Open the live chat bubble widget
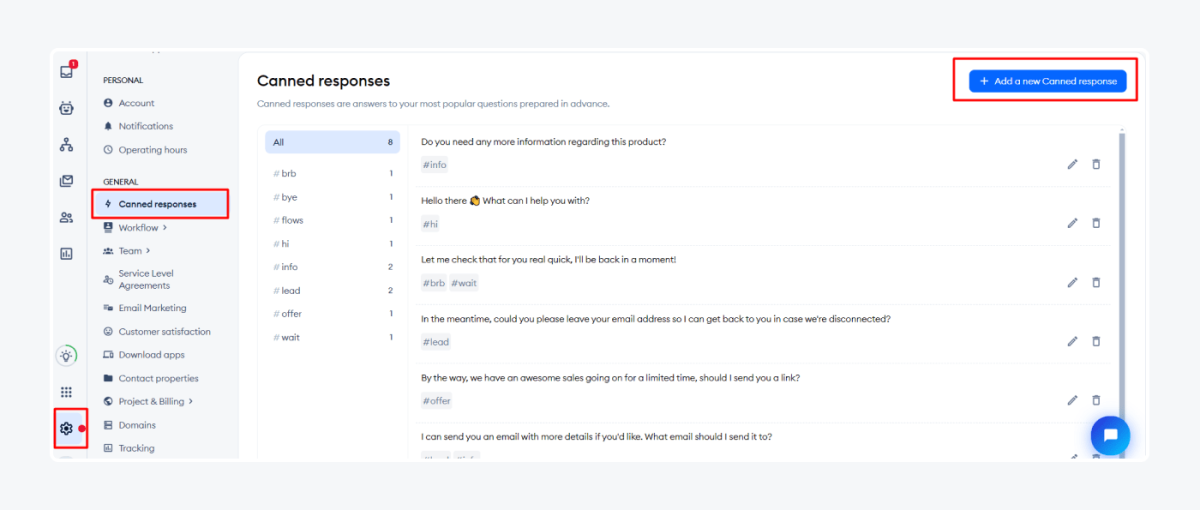1200x510 pixels. pyautogui.click(x=1110, y=435)
